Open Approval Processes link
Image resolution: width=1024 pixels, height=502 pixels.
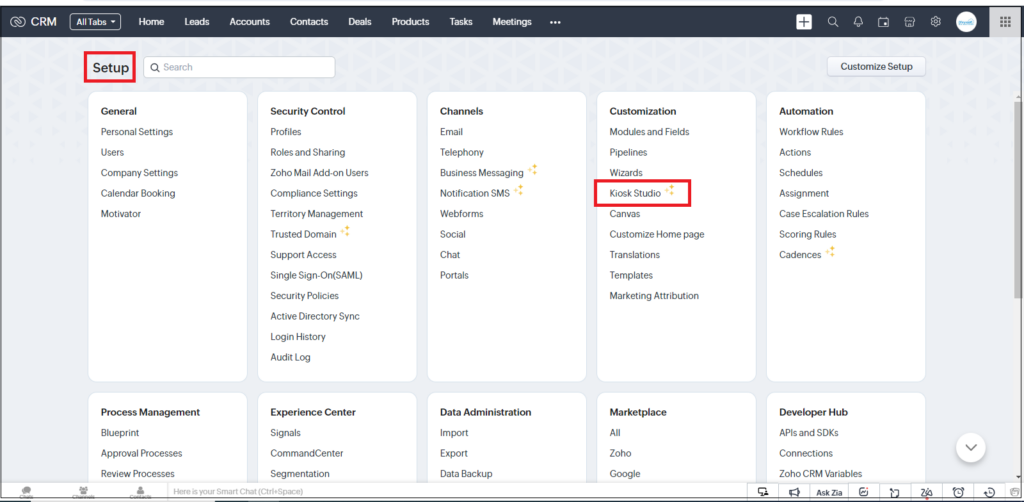point(141,453)
